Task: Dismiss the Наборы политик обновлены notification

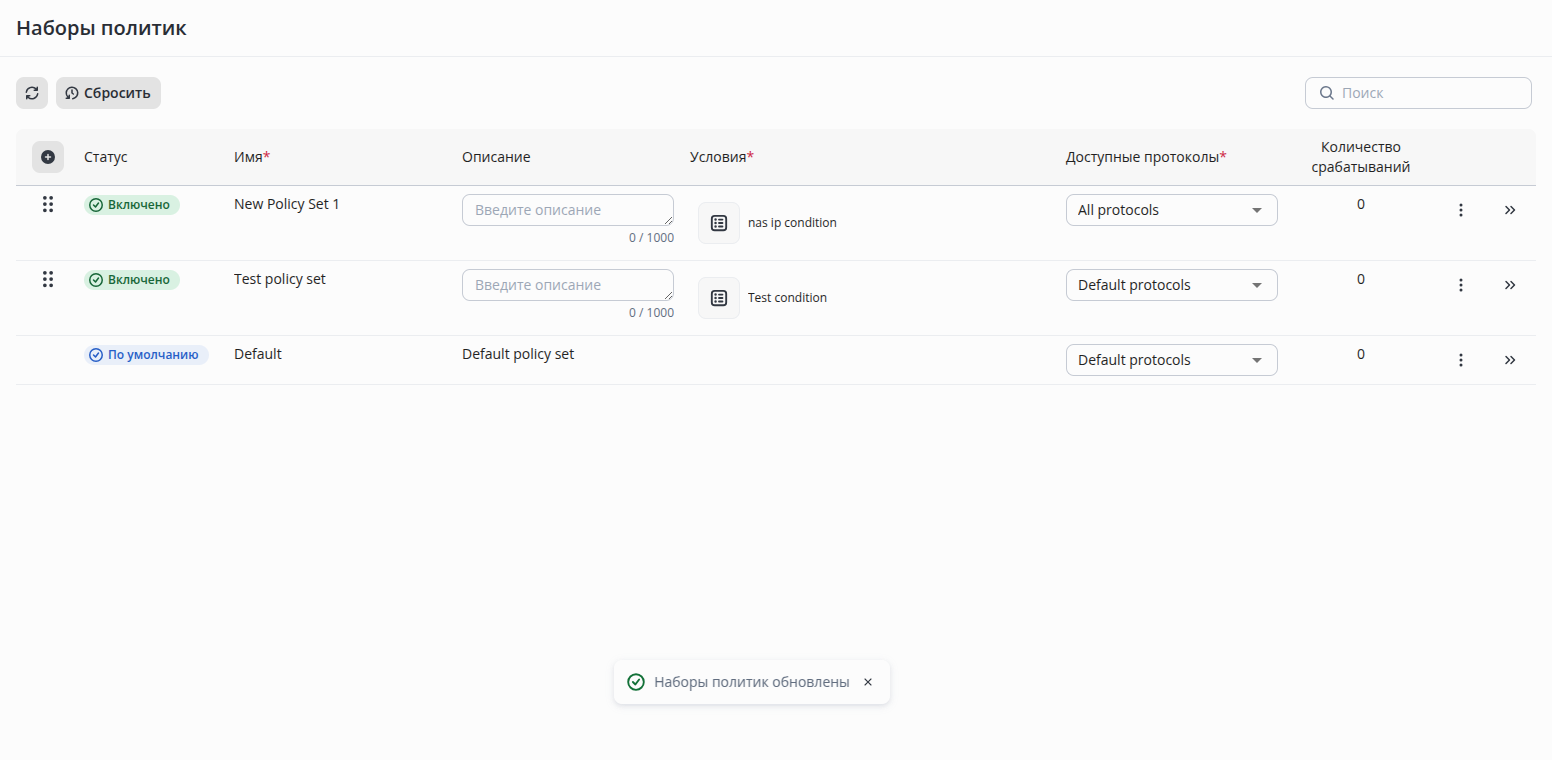Action: (868, 682)
